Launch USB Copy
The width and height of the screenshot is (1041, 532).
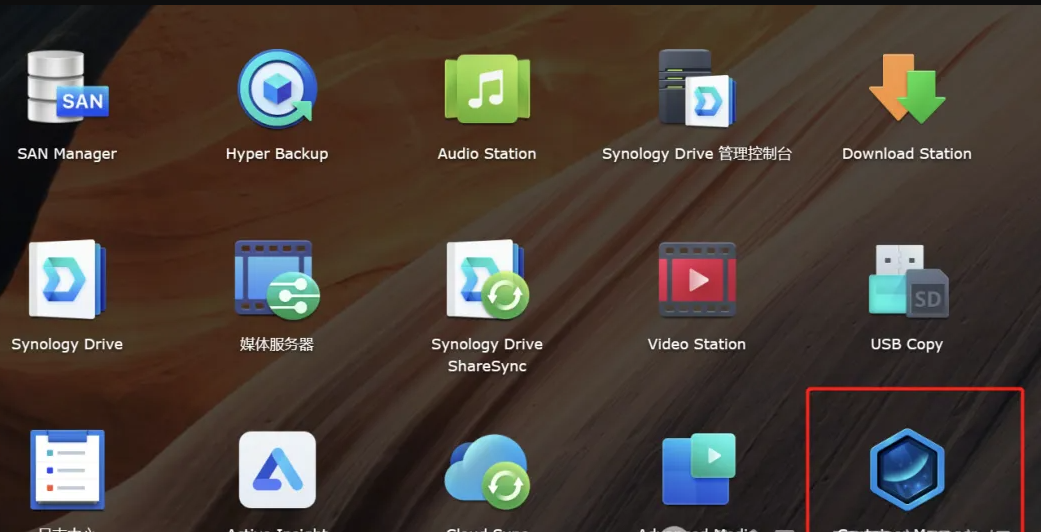(907, 279)
